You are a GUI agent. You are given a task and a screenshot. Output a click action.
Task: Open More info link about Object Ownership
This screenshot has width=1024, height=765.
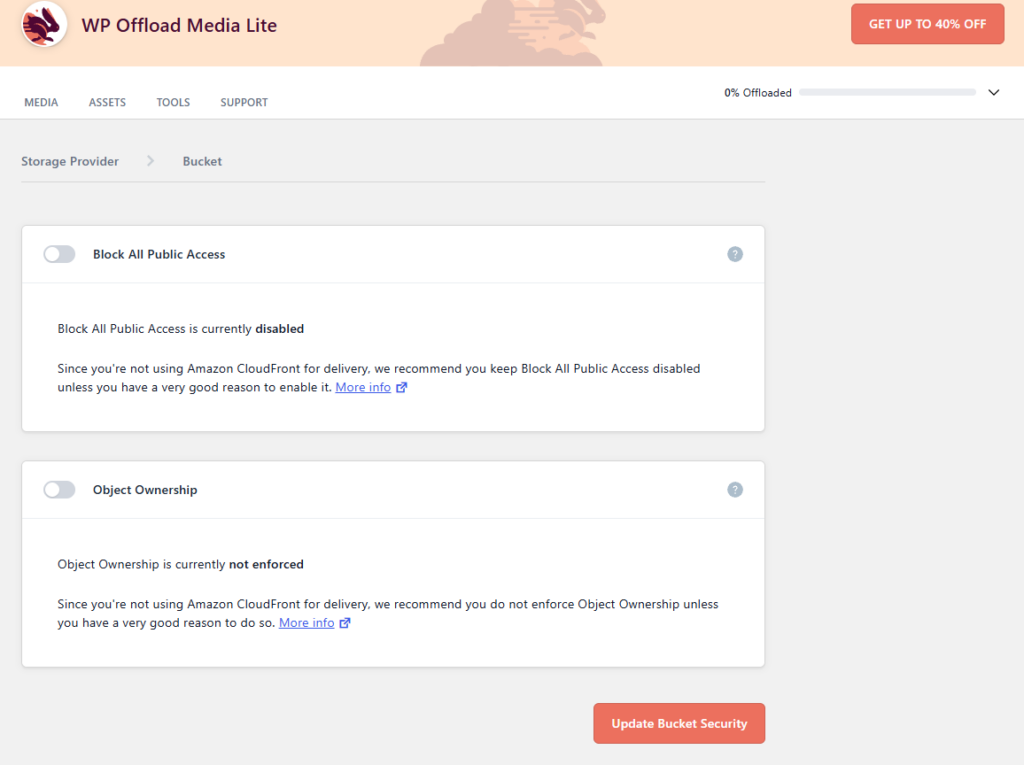point(306,623)
